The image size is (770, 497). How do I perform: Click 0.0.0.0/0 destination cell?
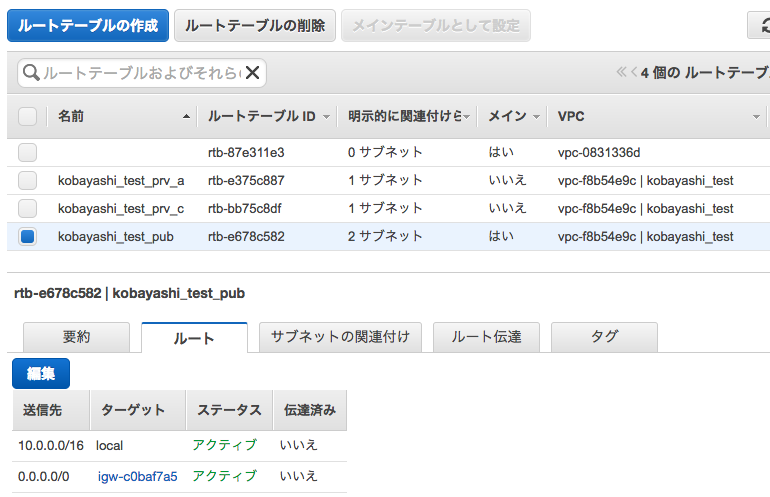click(44, 476)
